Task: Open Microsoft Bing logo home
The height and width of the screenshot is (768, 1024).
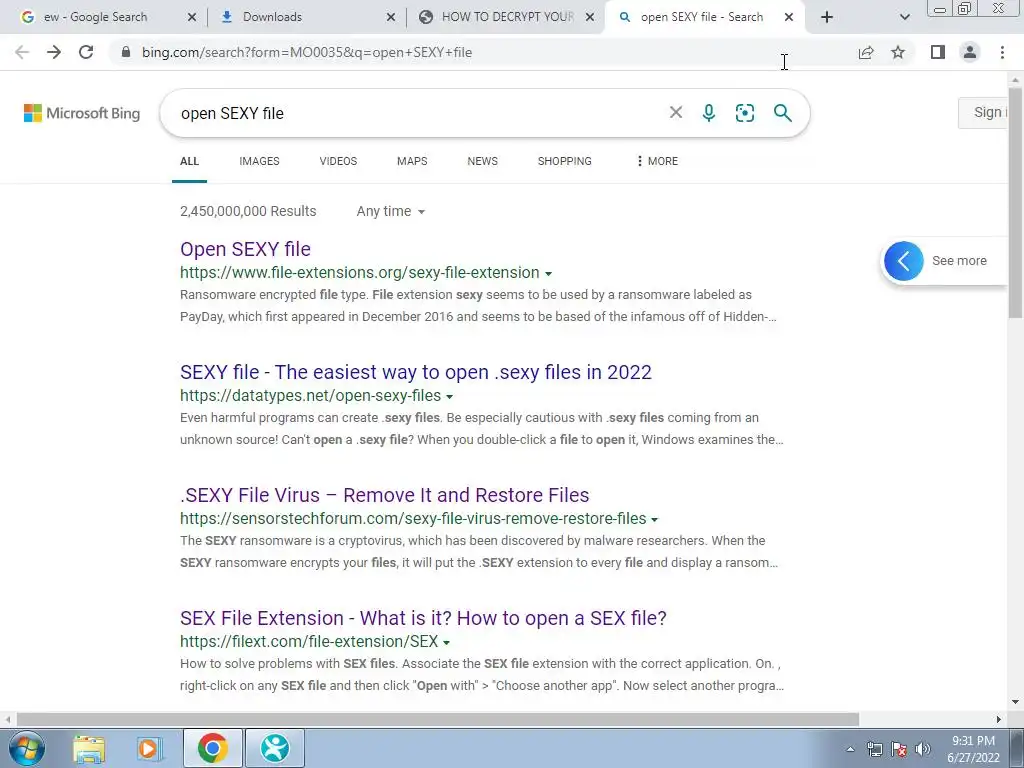Action: coord(82,113)
